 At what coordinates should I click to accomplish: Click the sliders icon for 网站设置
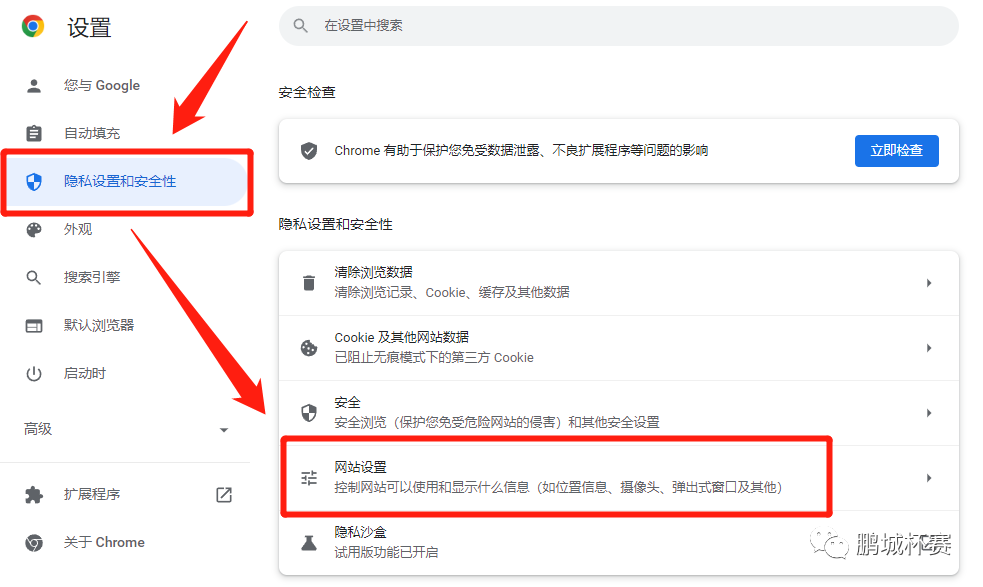(x=308, y=478)
